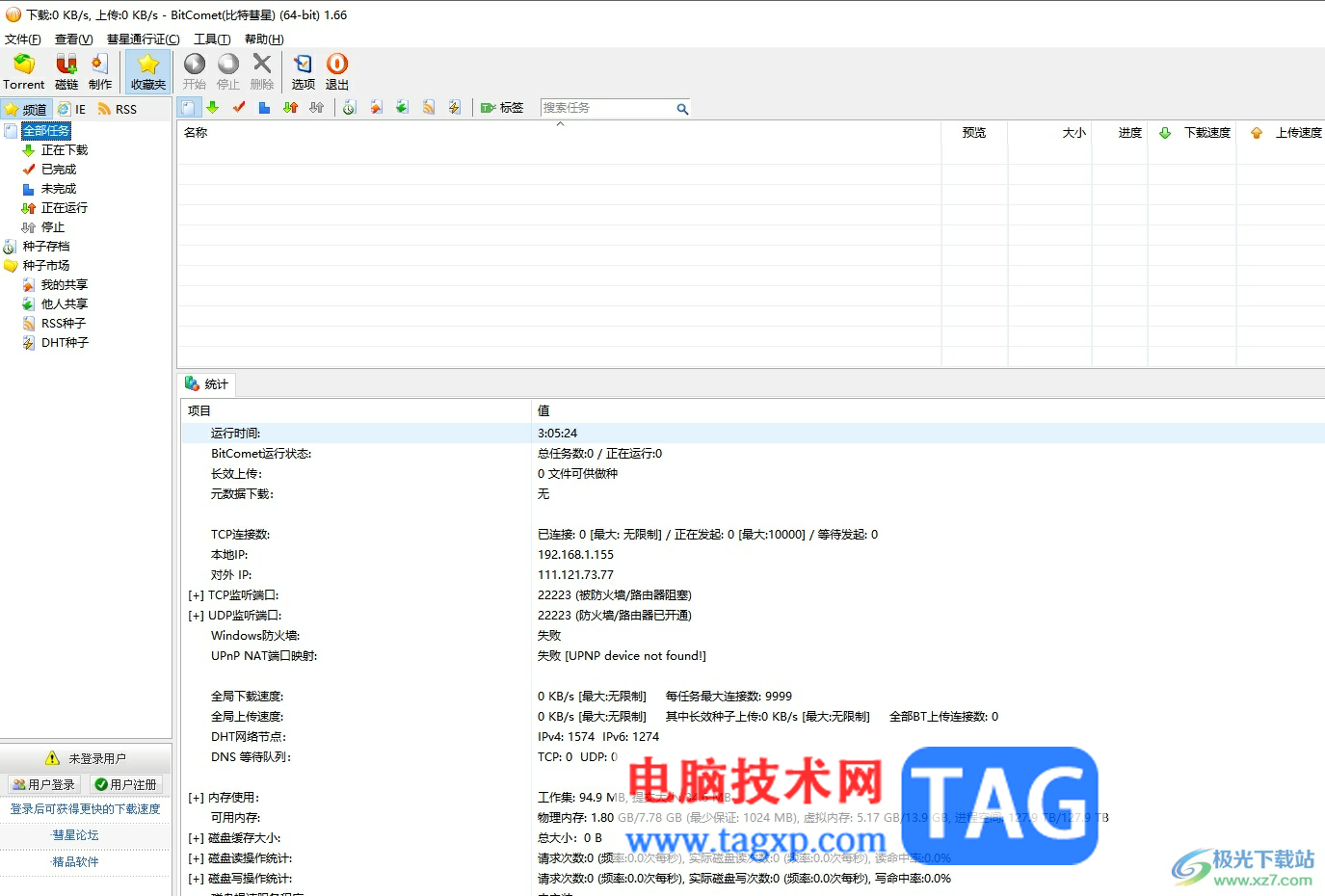Click the orange my-shares icon in the filter toolbar
The image size is (1325, 896).
(x=376, y=108)
